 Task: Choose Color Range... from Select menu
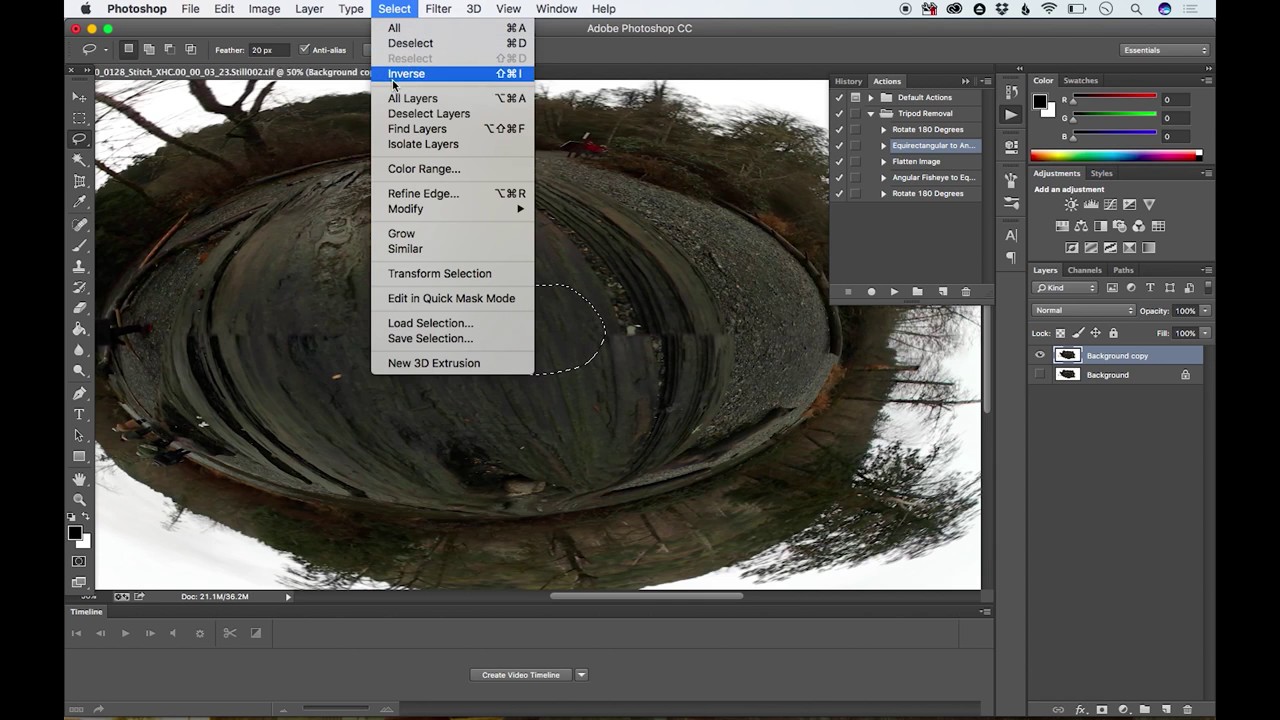point(453,168)
